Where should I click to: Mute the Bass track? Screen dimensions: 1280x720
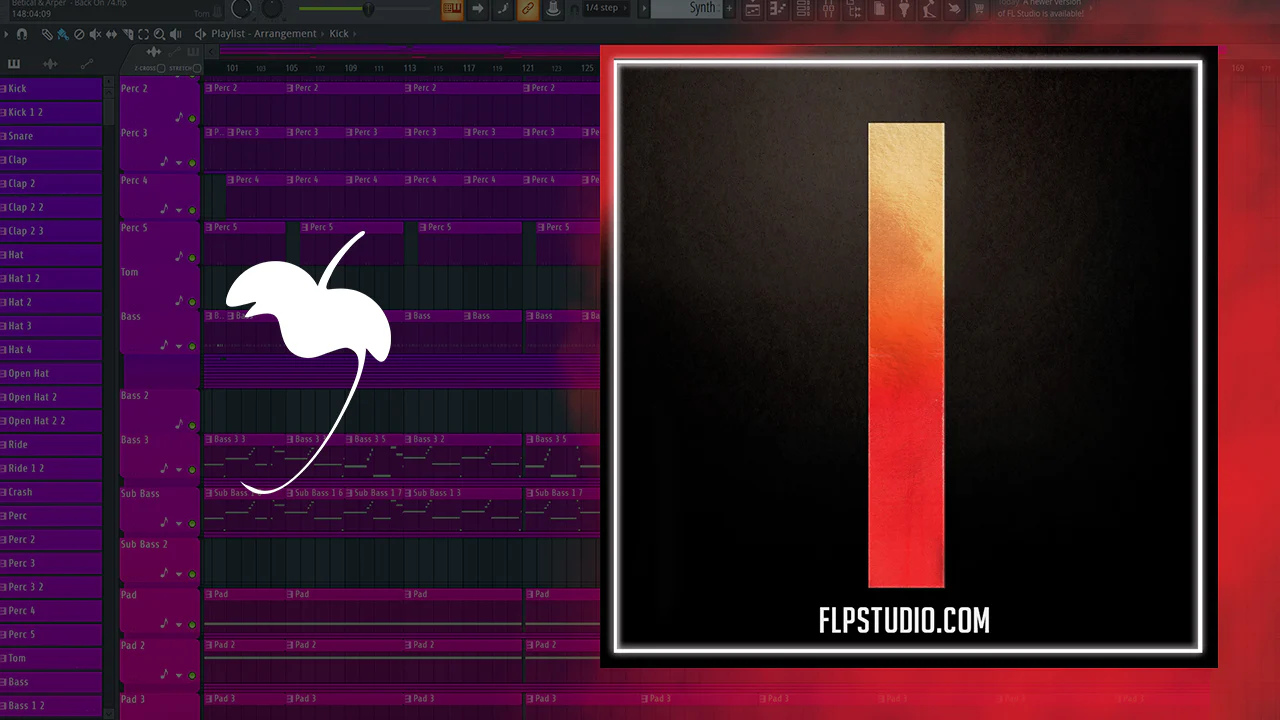point(192,347)
